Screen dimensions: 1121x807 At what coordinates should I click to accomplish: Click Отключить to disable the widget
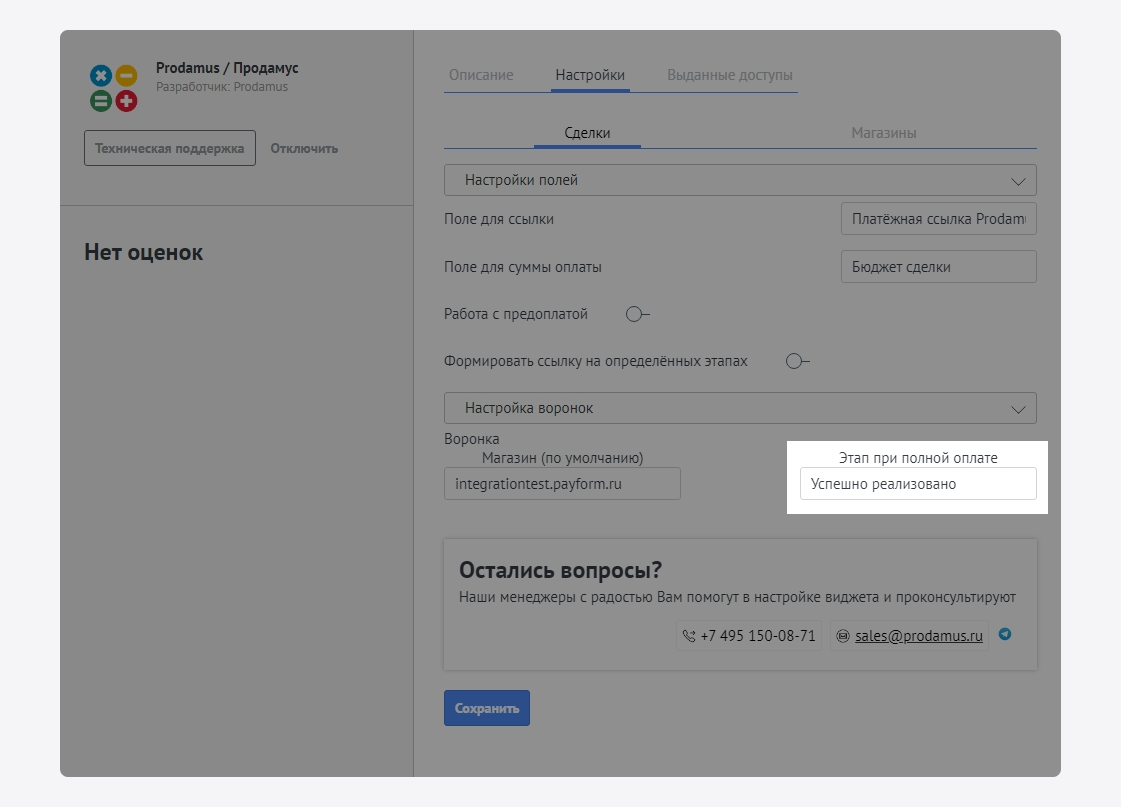304,148
